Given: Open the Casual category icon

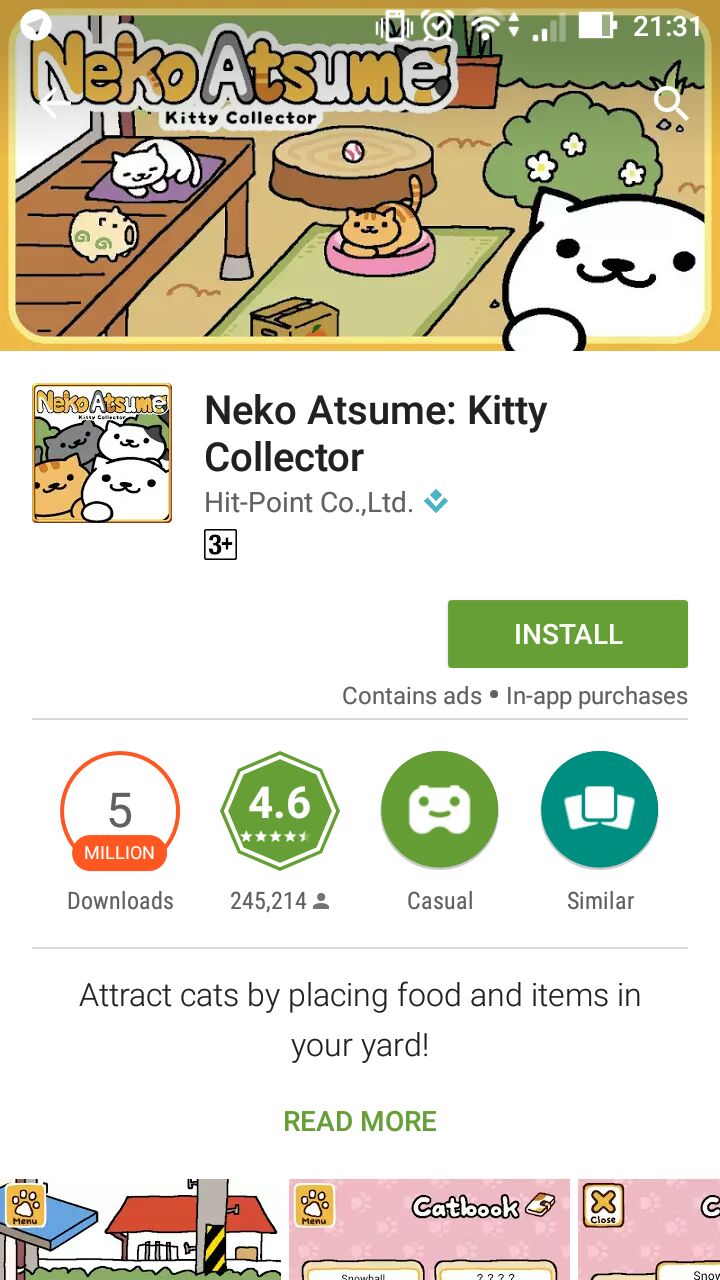Looking at the screenshot, I should [x=440, y=809].
